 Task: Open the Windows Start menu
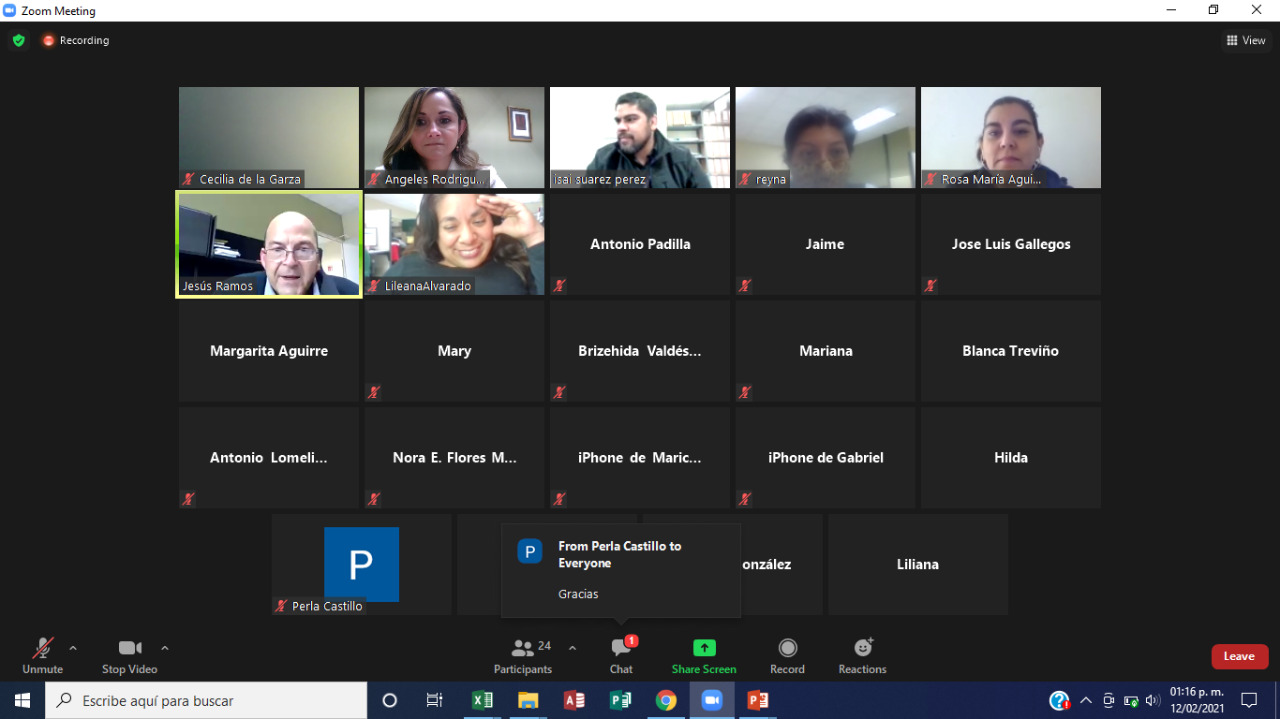[22, 700]
